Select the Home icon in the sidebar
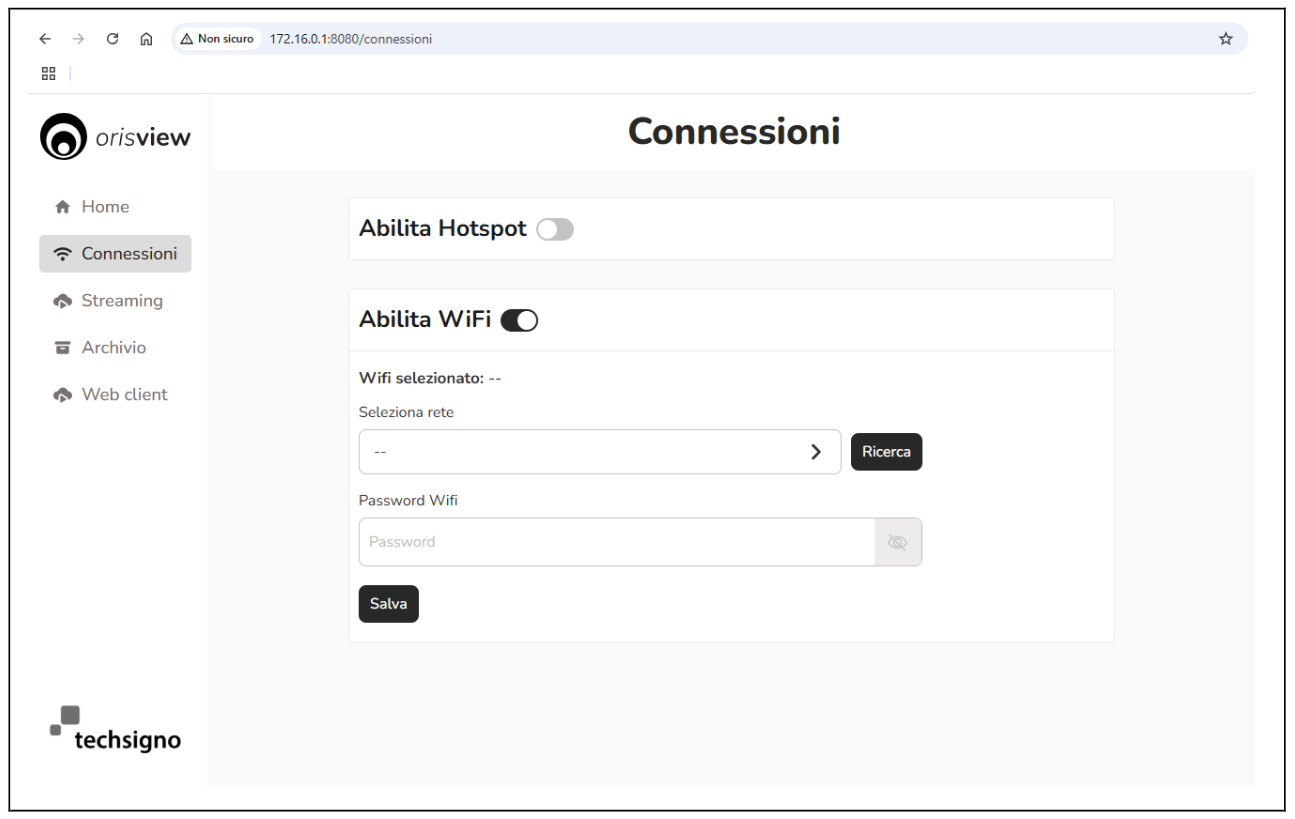This screenshot has width=1295, height=819. pyautogui.click(x=61, y=206)
